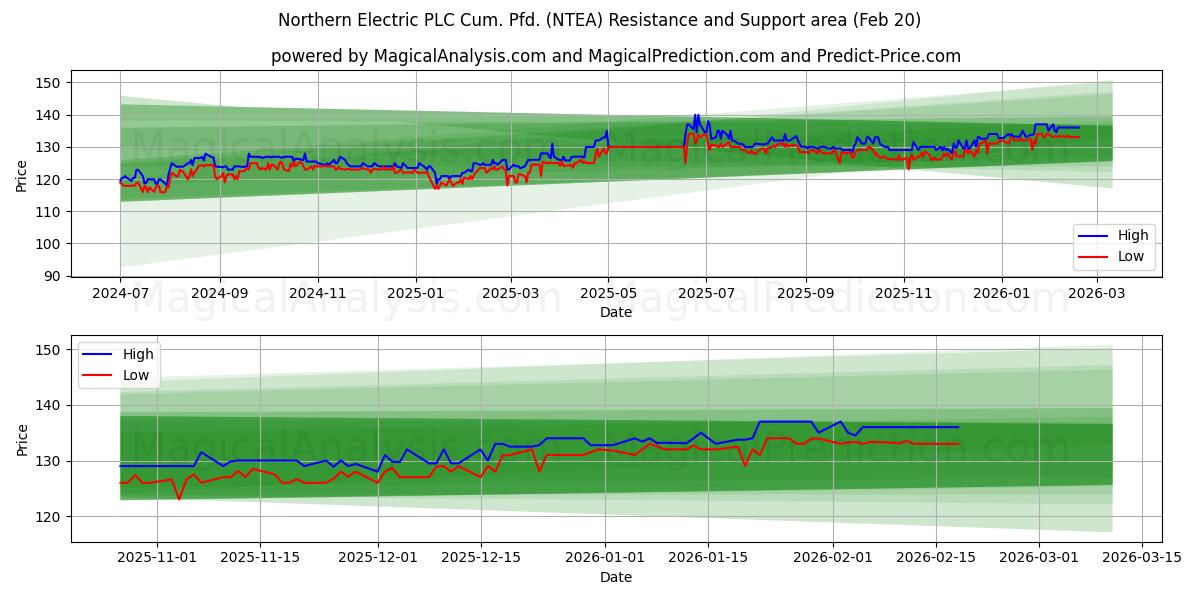Click the '2026-02-15' date label on lower axis
Viewport: 1200px width, 600px height.
coord(935,559)
